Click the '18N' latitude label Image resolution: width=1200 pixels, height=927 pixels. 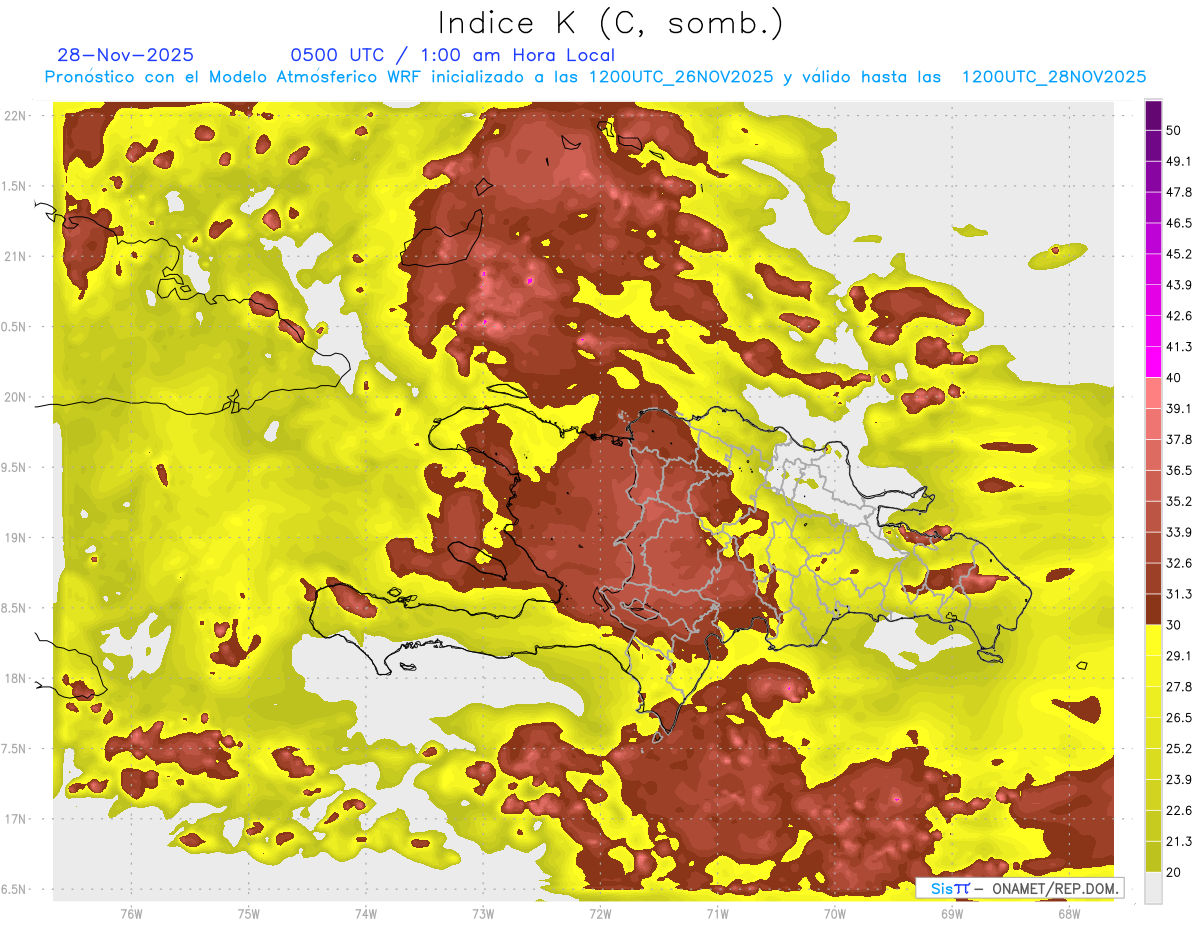pyautogui.click(x=16, y=678)
